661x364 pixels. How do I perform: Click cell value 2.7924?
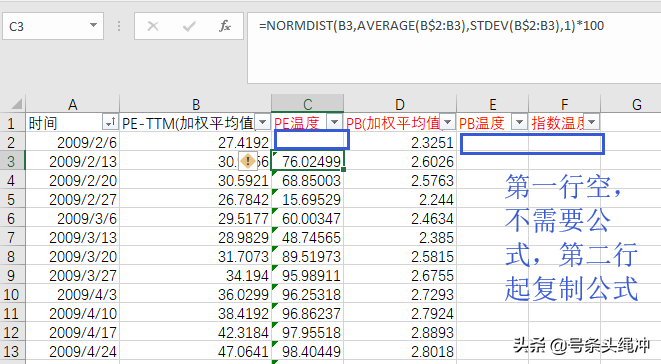click(400, 313)
